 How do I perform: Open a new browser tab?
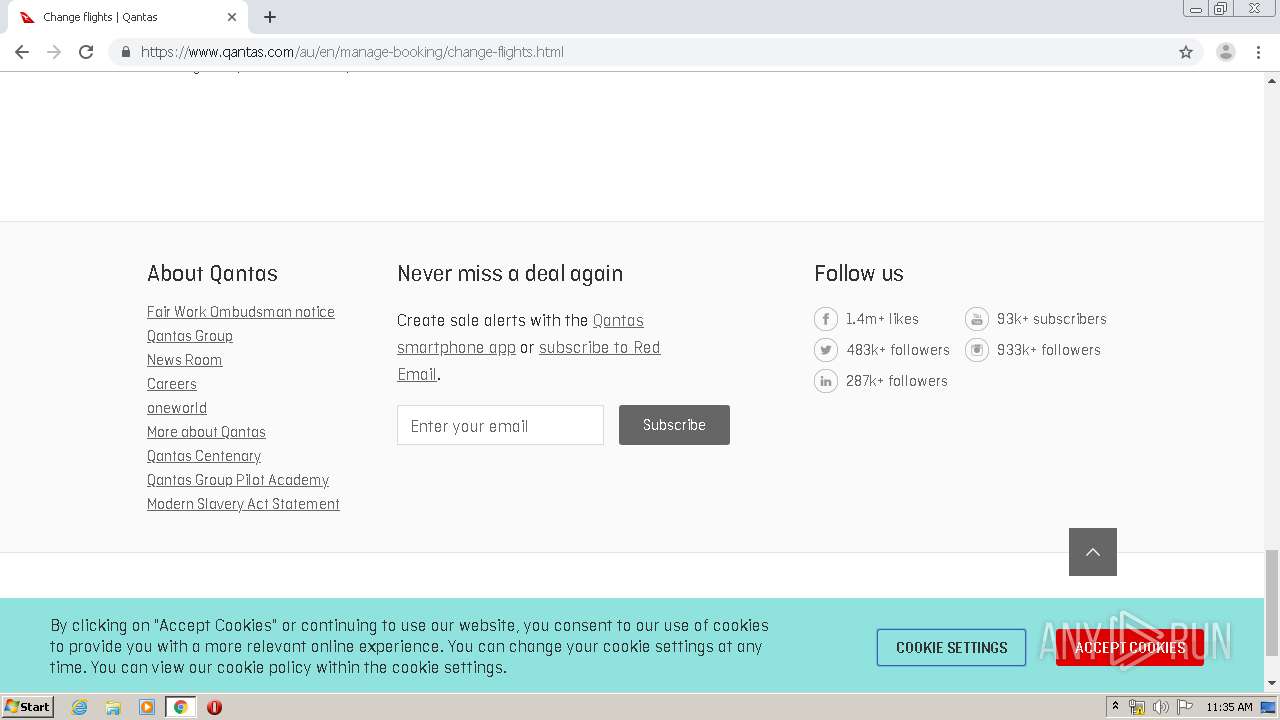[270, 17]
